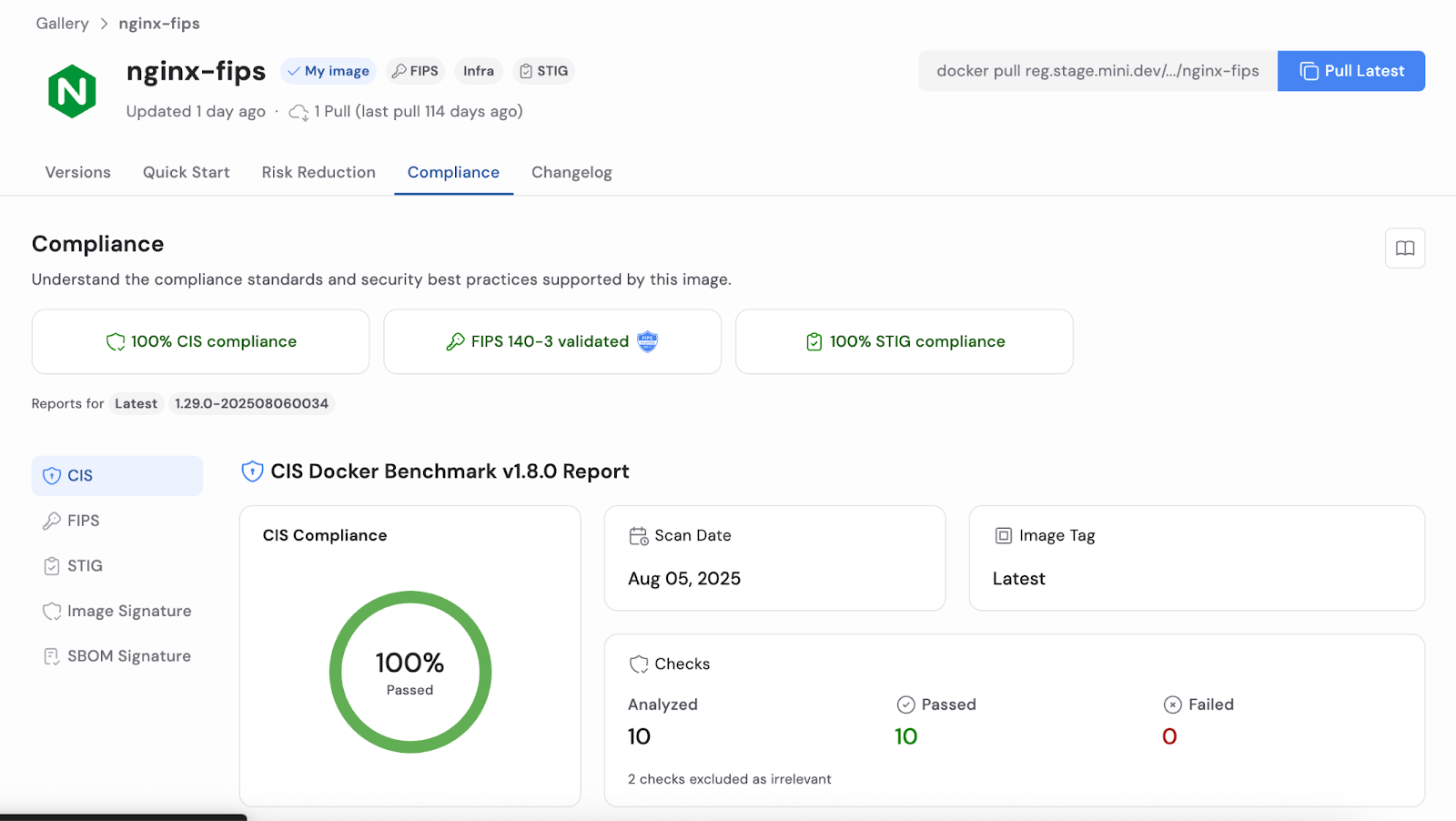The height and width of the screenshot is (821, 1456).
Task: Open SBOM Signature in the sidebar
Action: tap(117, 656)
